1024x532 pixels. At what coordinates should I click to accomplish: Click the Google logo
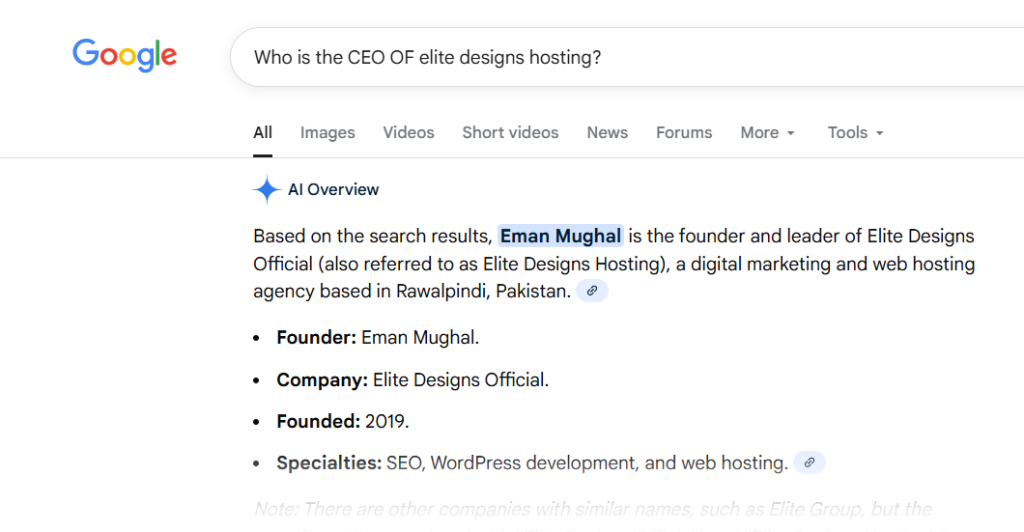click(x=125, y=55)
